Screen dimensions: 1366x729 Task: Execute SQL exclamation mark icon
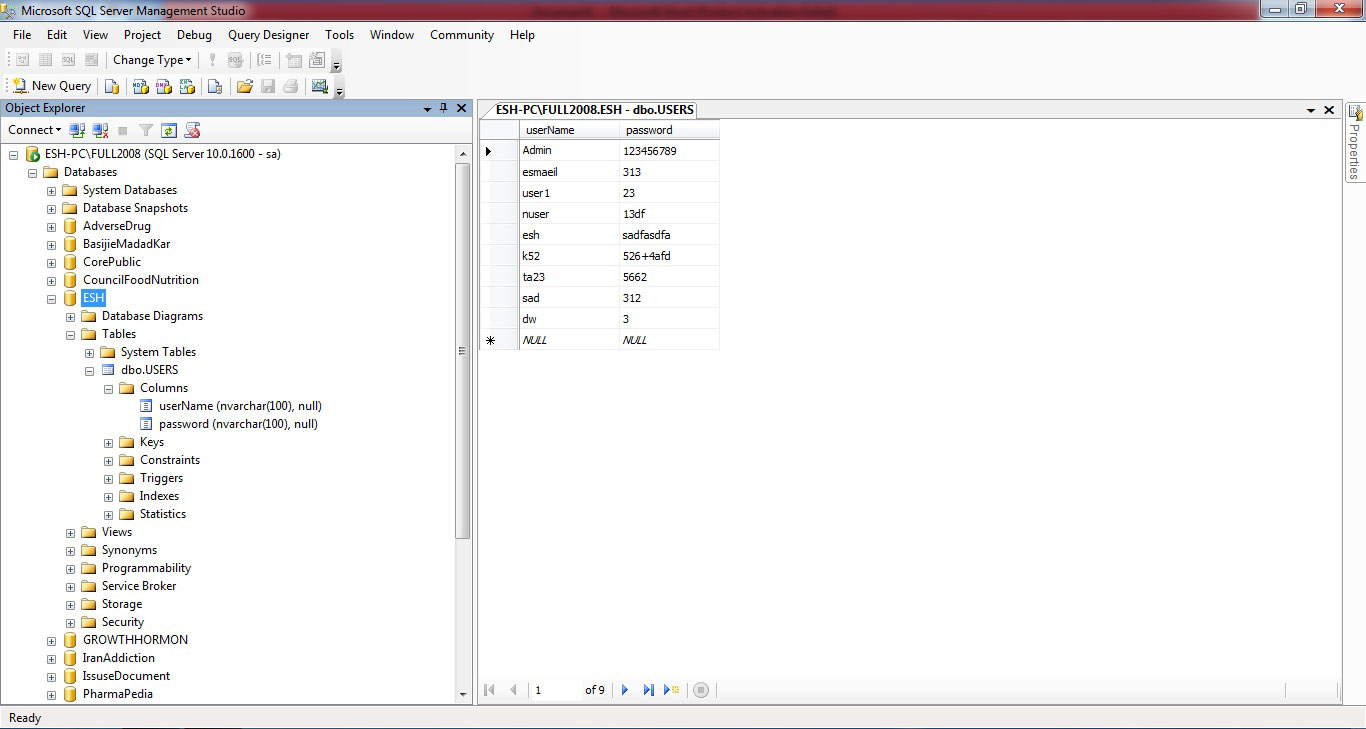[x=212, y=60]
